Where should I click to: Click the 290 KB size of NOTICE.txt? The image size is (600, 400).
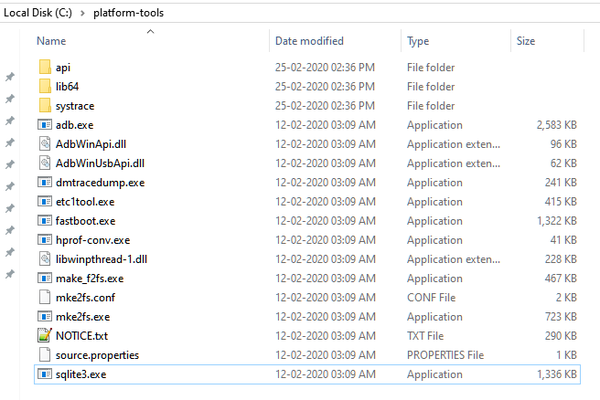tap(561, 336)
